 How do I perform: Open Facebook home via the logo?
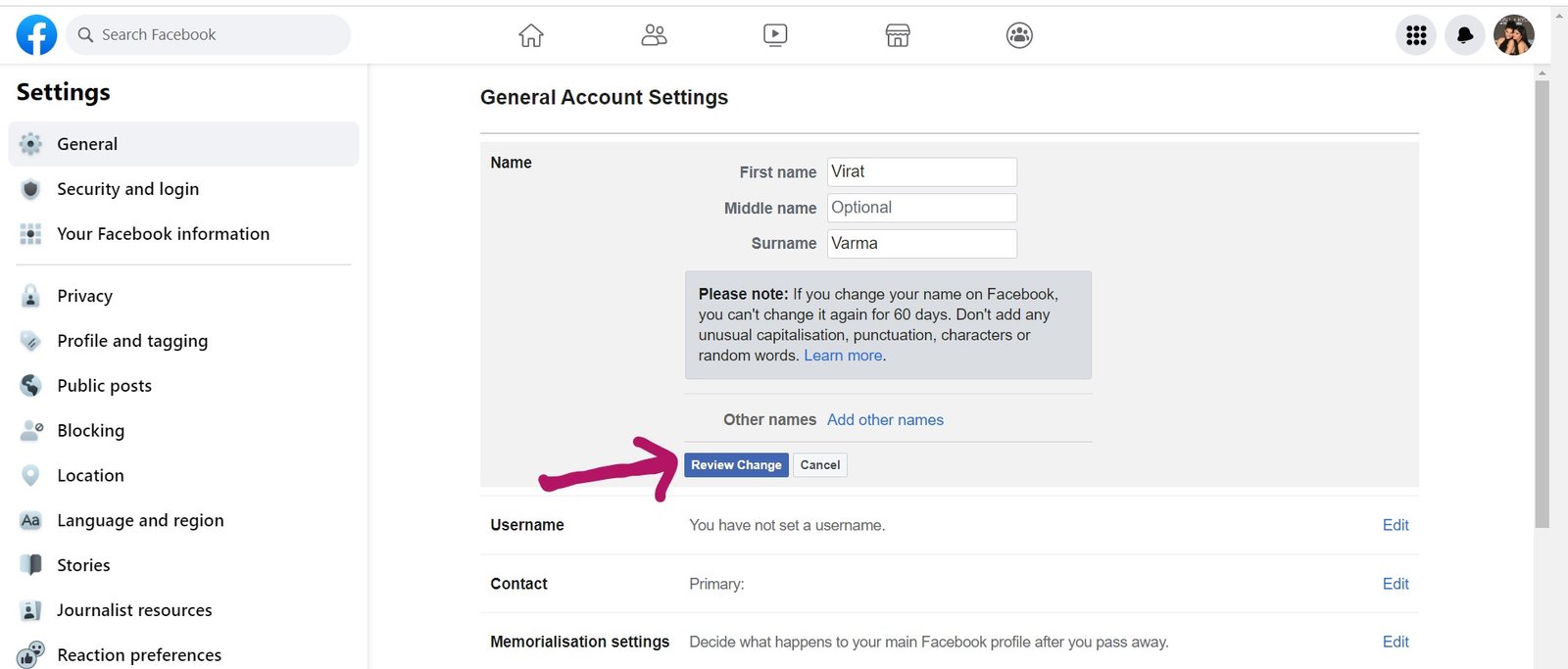tap(36, 35)
